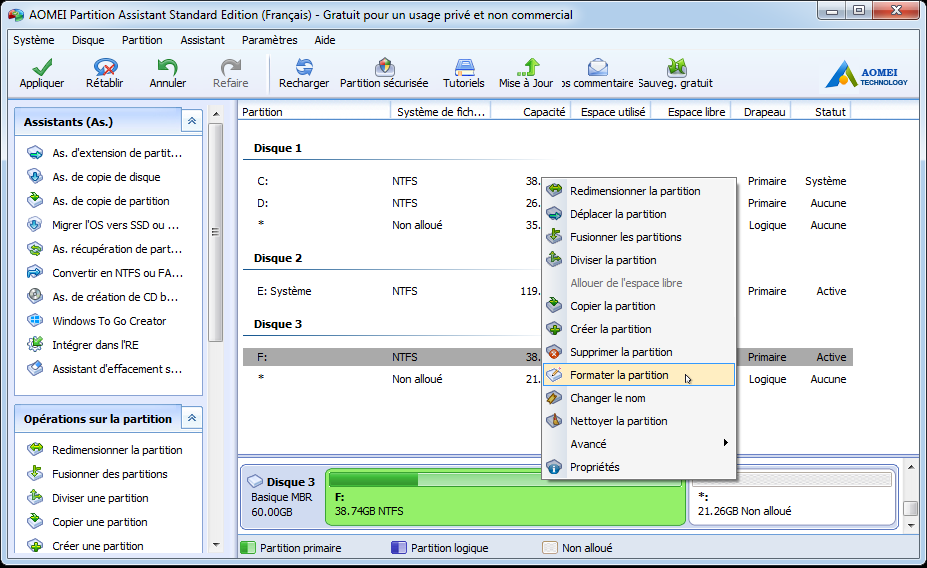Image resolution: width=927 pixels, height=568 pixels.
Task: Open Convertir en NTFS ou FAT32
Action: pos(106,273)
